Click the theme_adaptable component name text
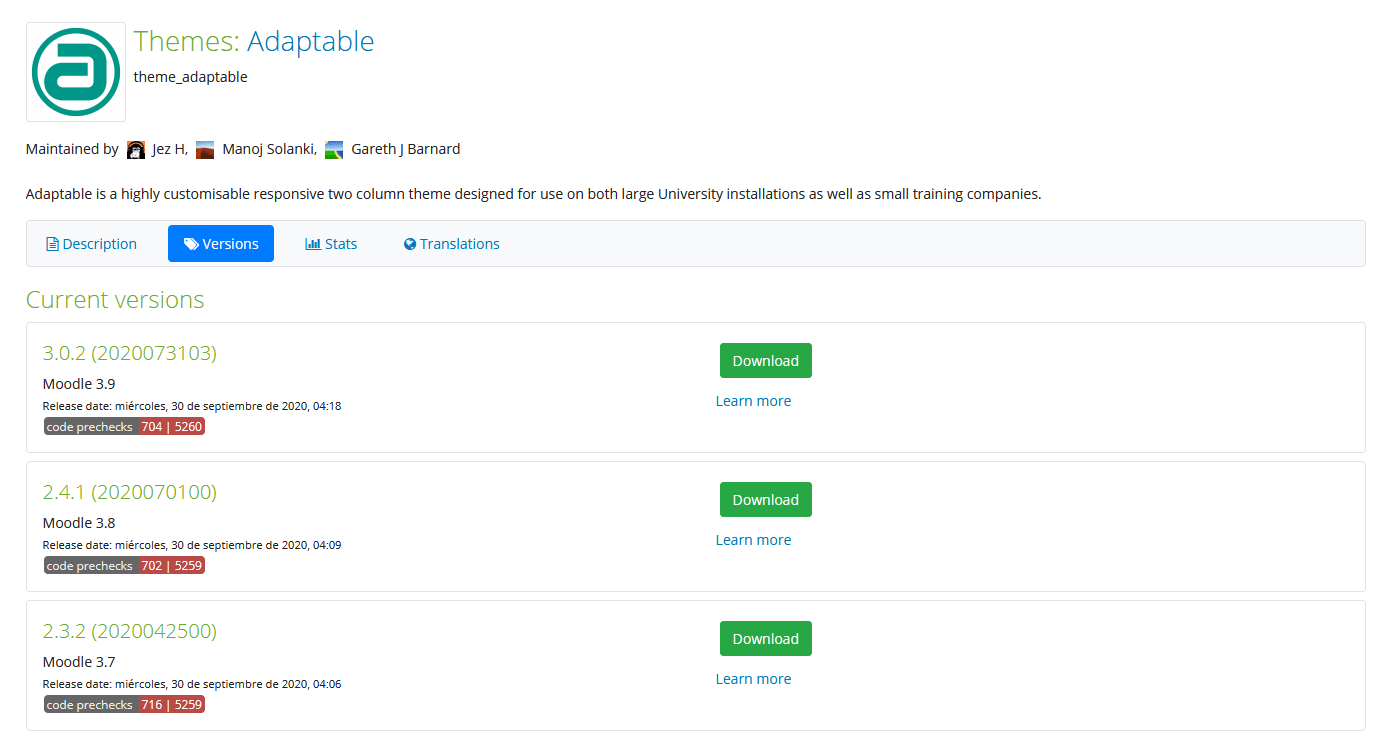The width and height of the screenshot is (1377, 739). pyautogui.click(x=191, y=77)
